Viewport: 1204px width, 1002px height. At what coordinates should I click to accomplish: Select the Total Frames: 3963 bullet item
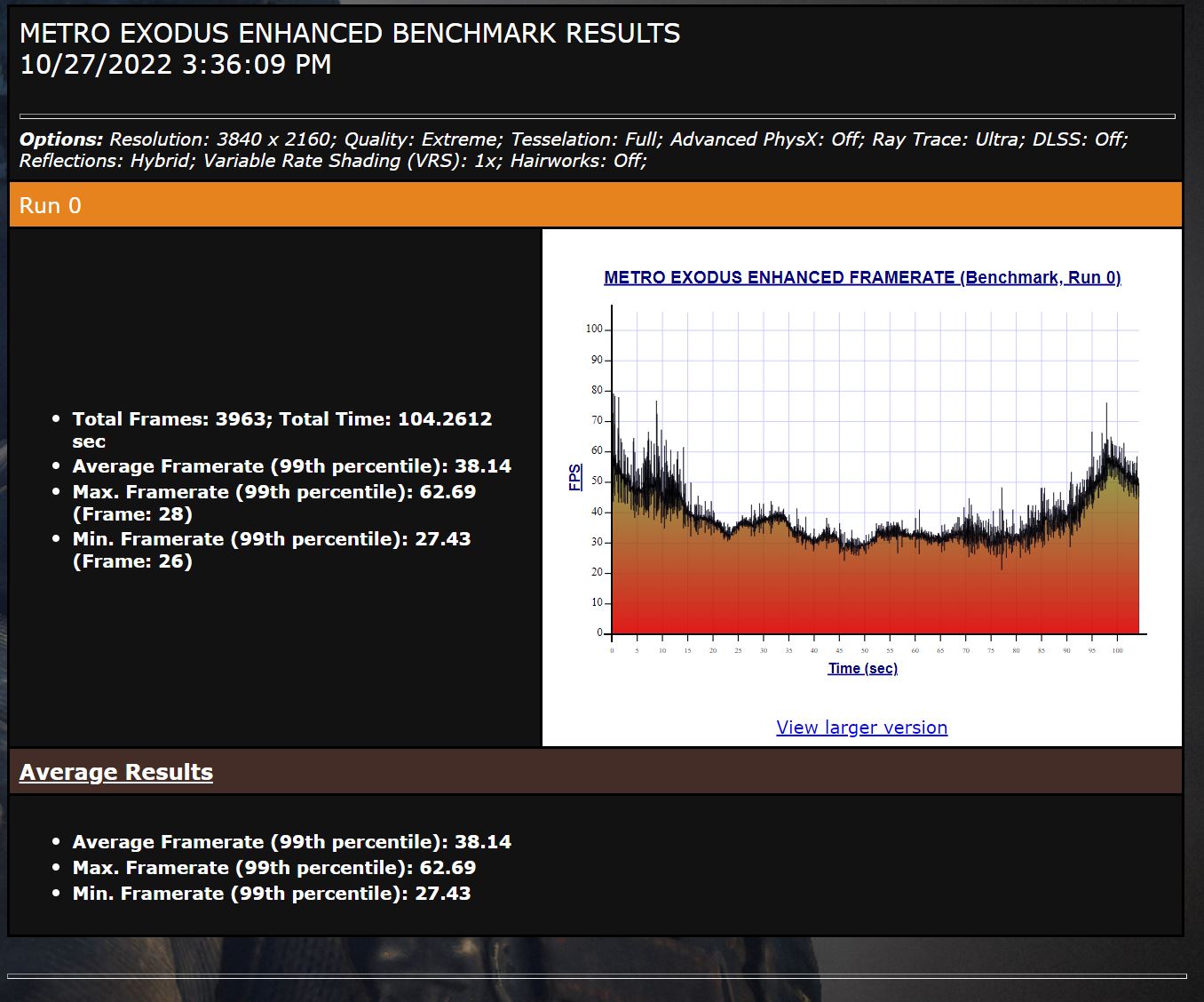click(x=281, y=419)
